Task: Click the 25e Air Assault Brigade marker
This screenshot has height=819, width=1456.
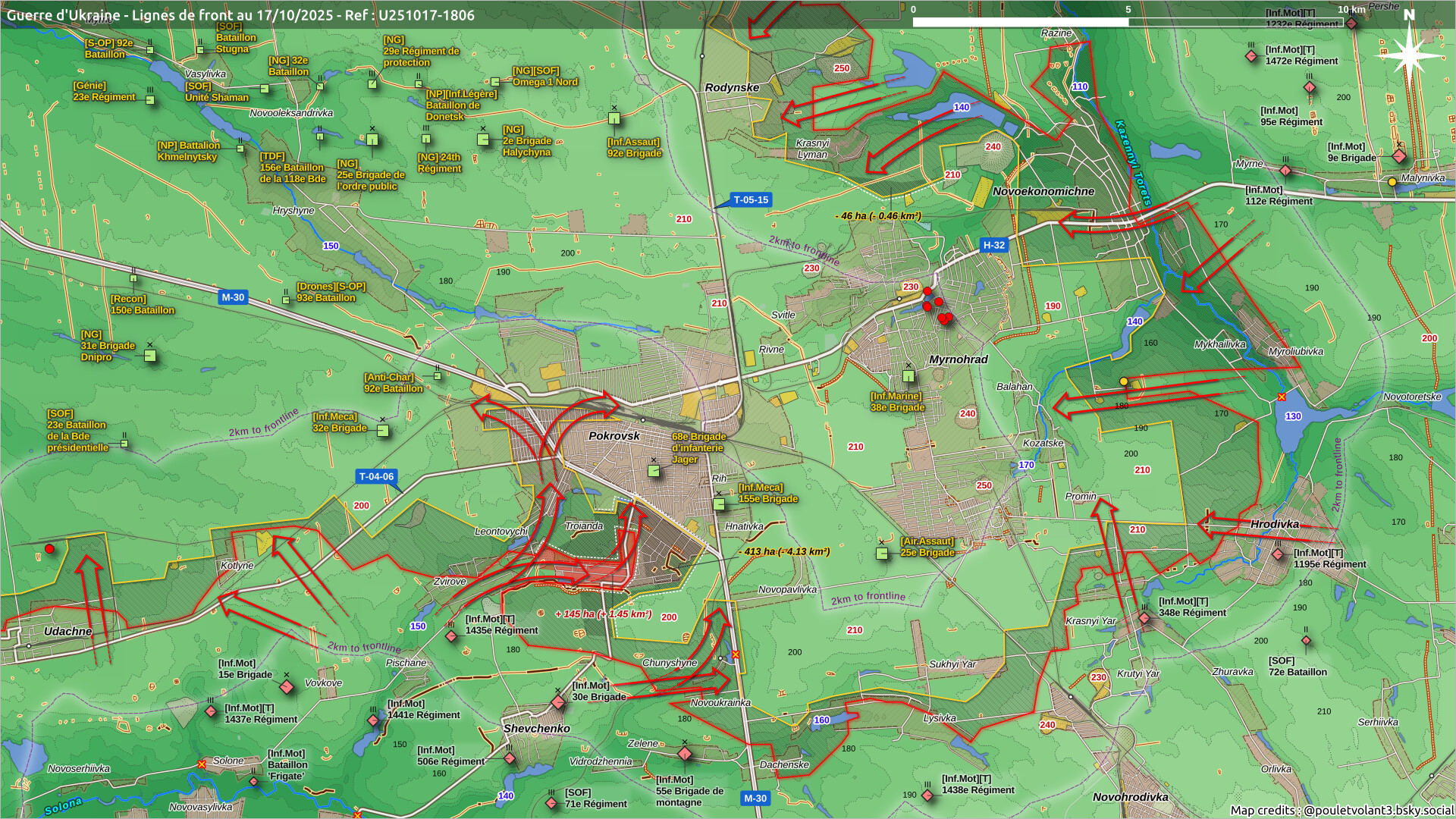Action: [x=882, y=554]
